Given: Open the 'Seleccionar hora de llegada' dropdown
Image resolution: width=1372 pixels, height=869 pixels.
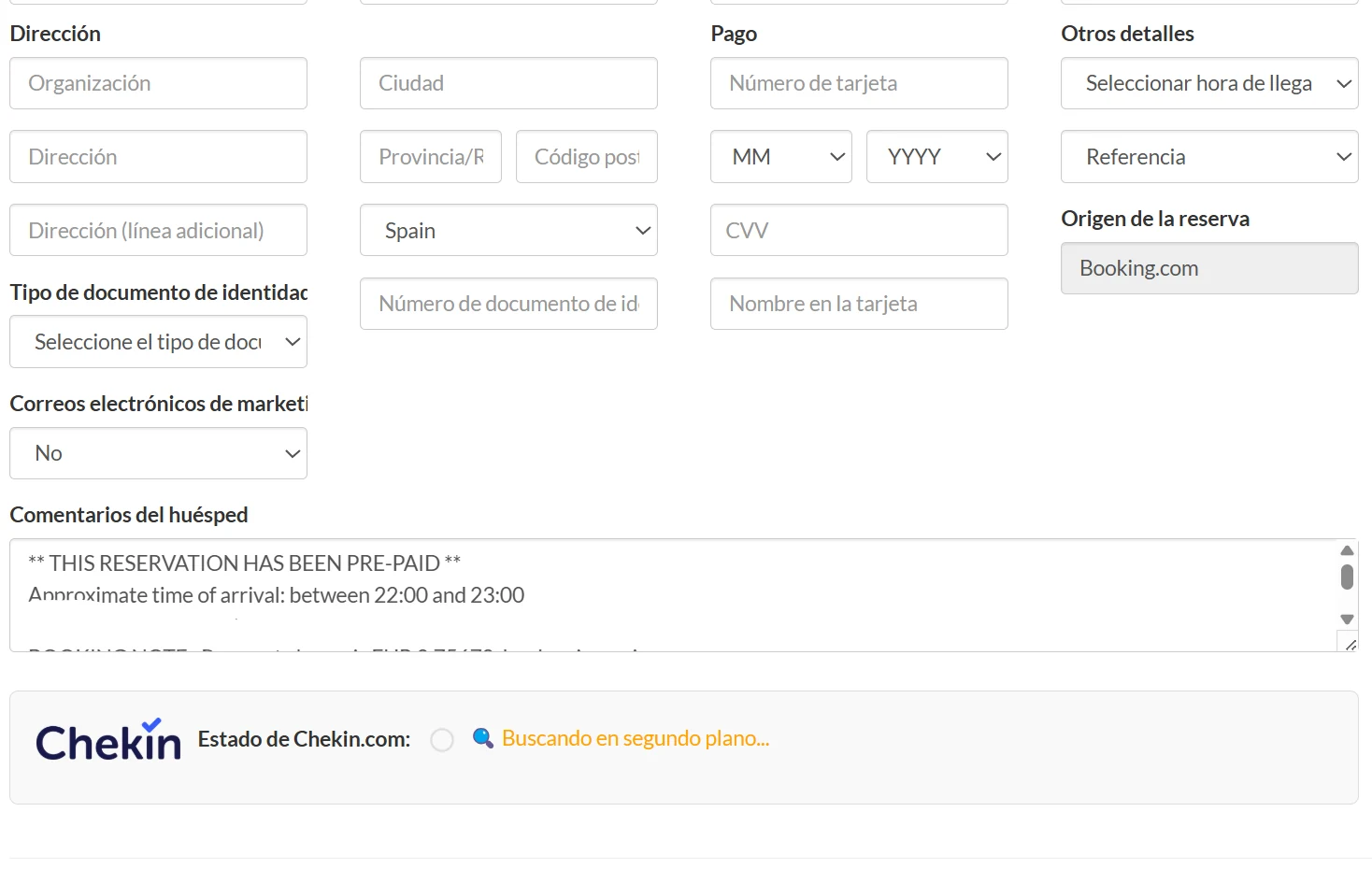Looking at the screenshot, I should (1209, 83).
